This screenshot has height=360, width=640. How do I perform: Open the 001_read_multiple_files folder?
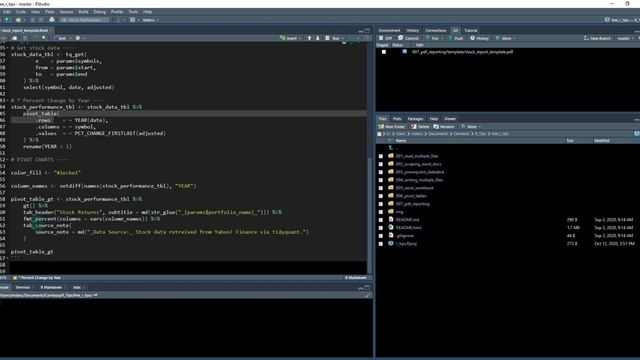pyautogui.click(x=417, y=156)
